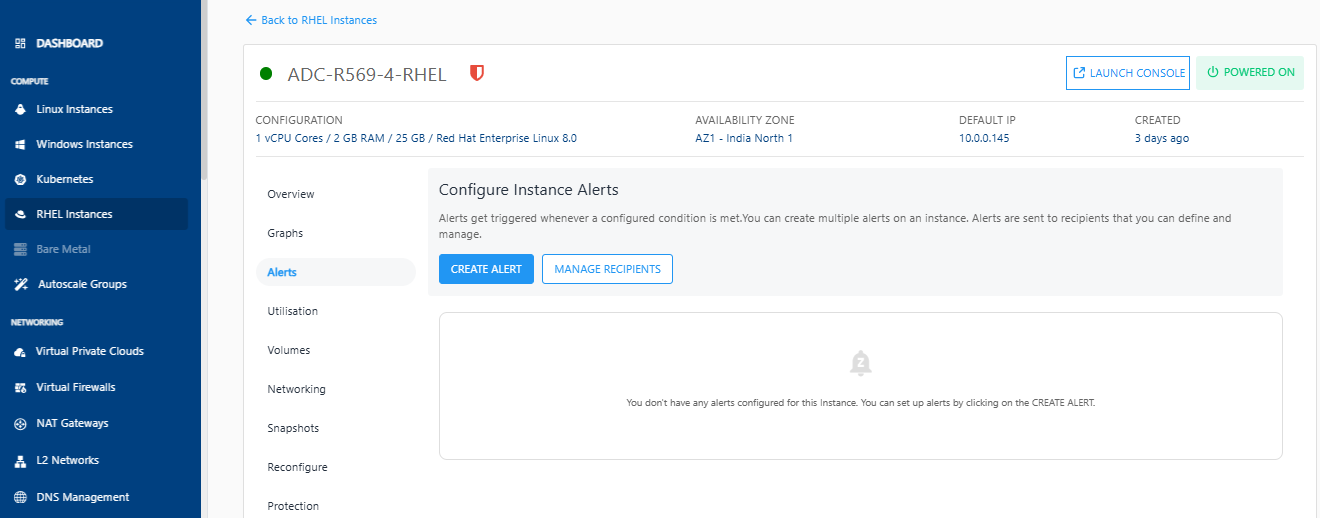The width and height of the screenshot is (1320, 518).
Task: Open the Protection tab
Action: click(293, 506)
